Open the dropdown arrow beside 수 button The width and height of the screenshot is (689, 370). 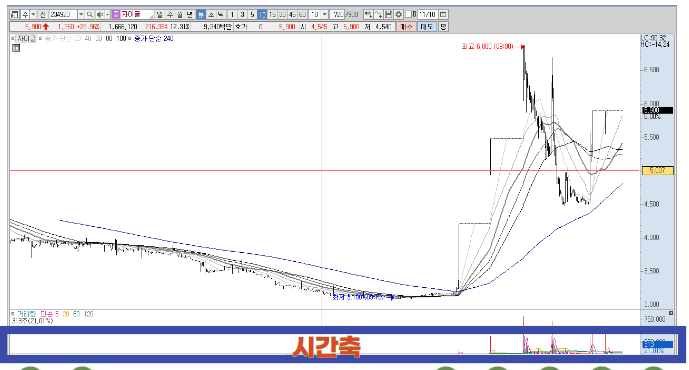point(33,15)
